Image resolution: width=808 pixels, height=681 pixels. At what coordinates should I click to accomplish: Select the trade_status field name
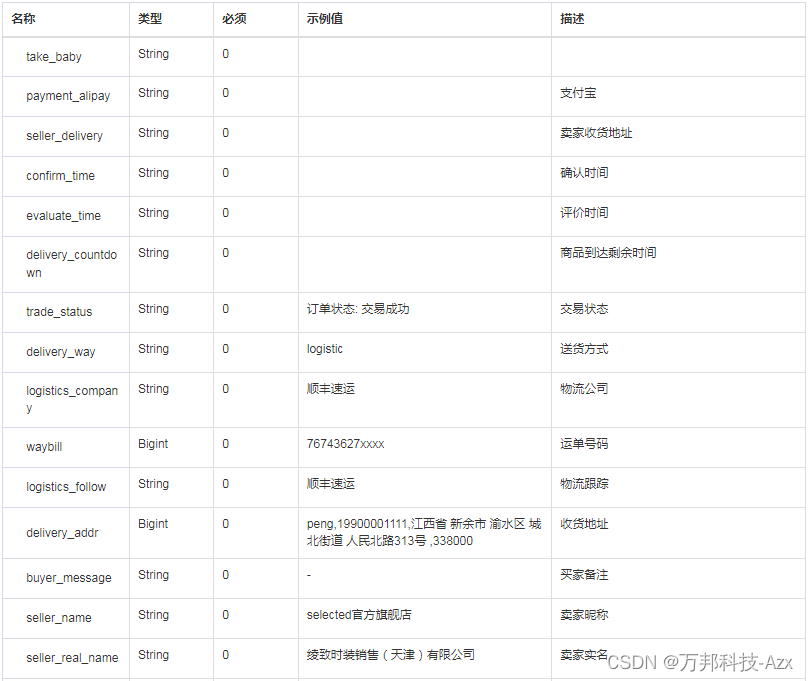coord(59,312)
